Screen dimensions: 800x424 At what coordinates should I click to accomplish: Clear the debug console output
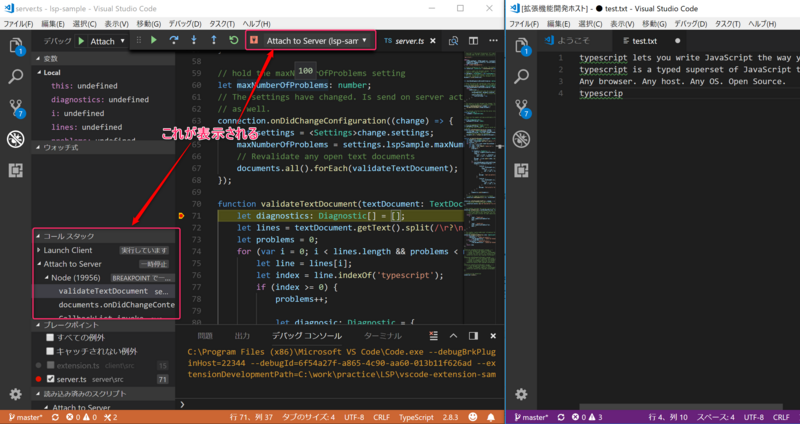pos(433,336)
